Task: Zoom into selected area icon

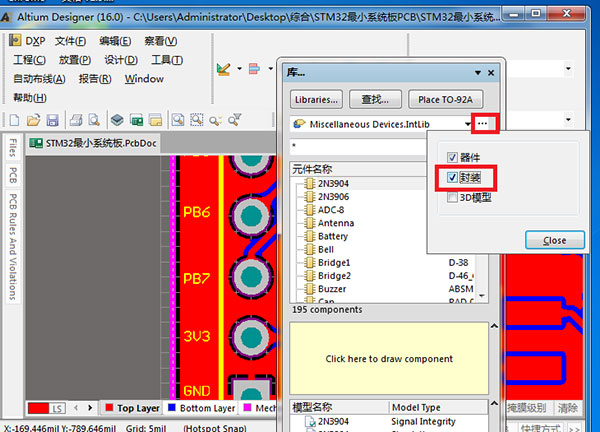Action: 197,120
